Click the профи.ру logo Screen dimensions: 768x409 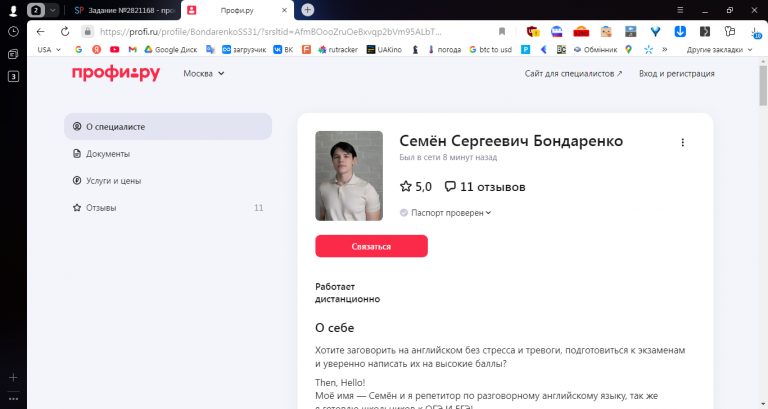116,73
